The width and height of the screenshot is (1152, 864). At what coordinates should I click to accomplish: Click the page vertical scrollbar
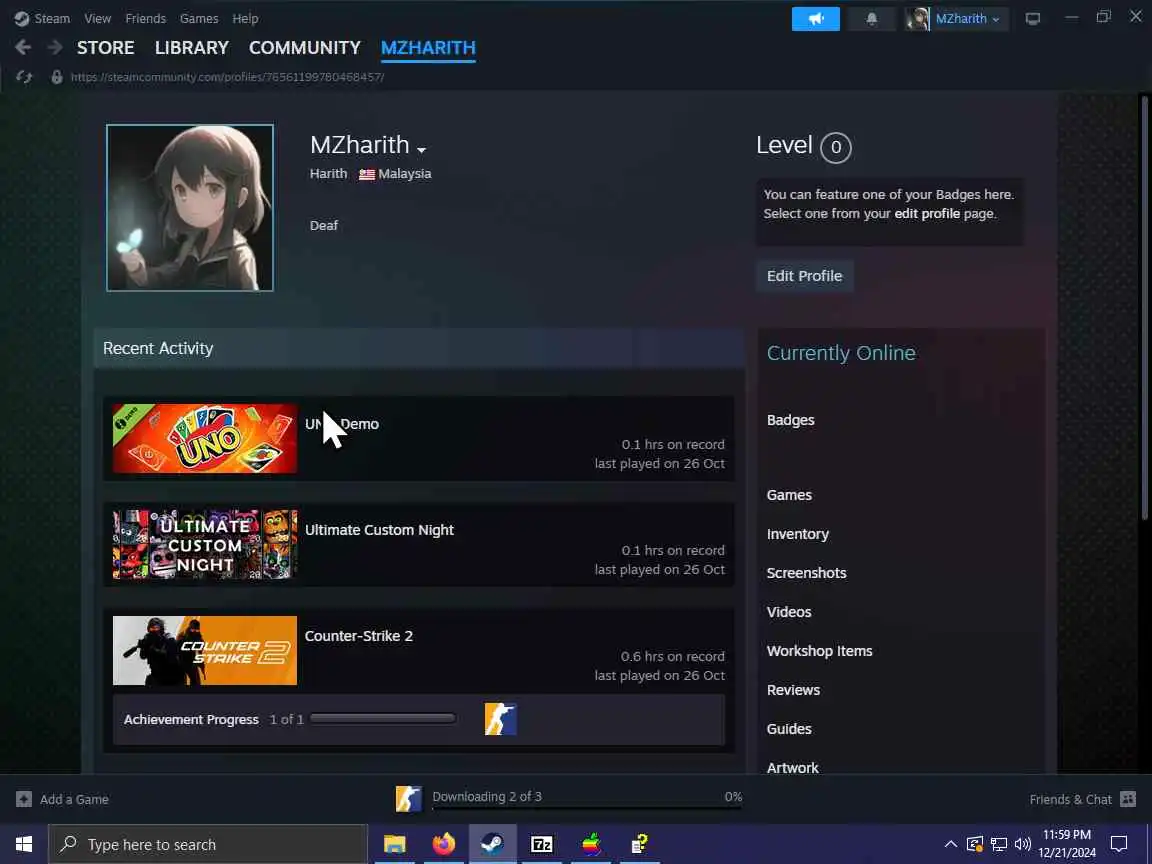[1144, 309]
